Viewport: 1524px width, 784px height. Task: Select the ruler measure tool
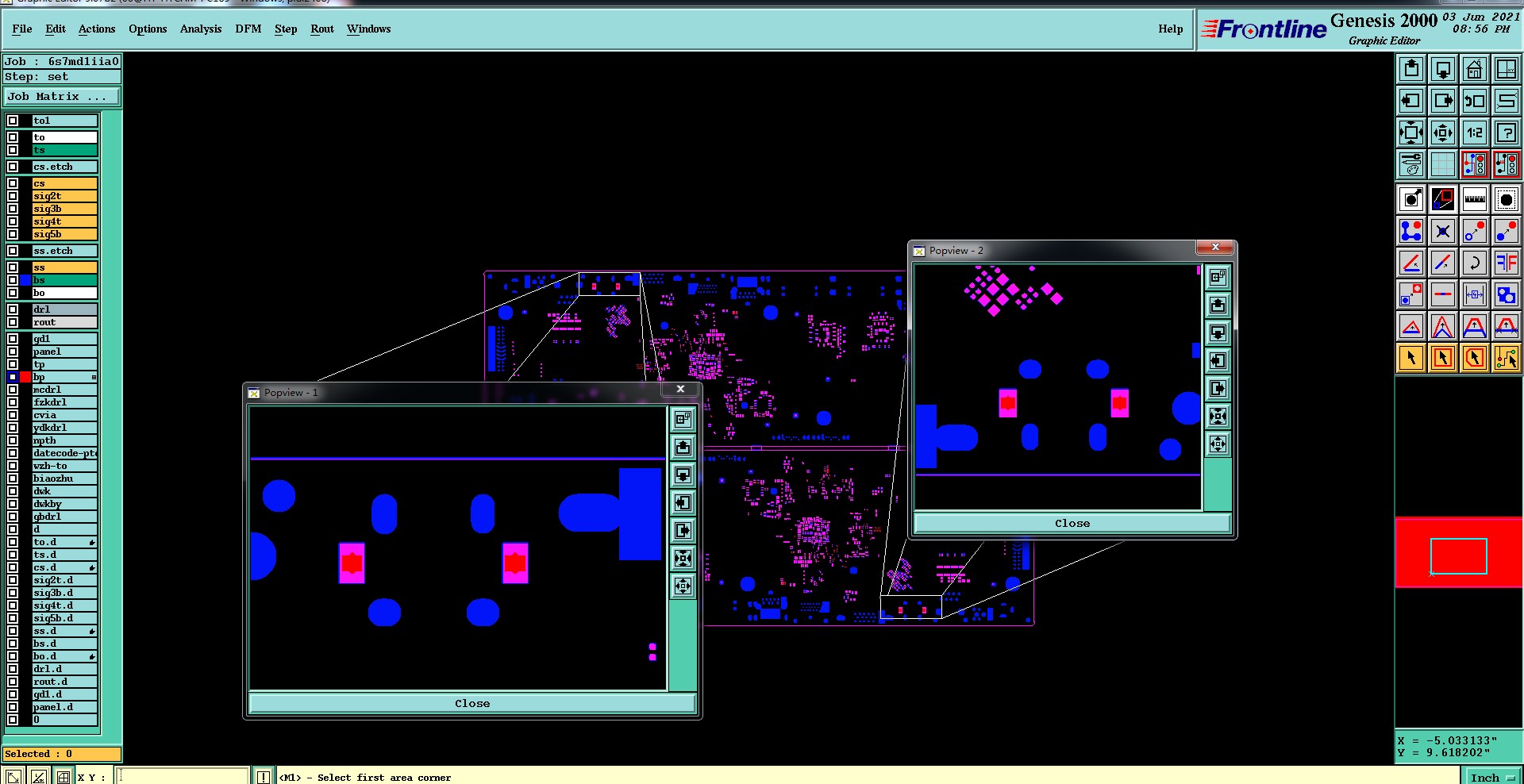(1474, 198)
